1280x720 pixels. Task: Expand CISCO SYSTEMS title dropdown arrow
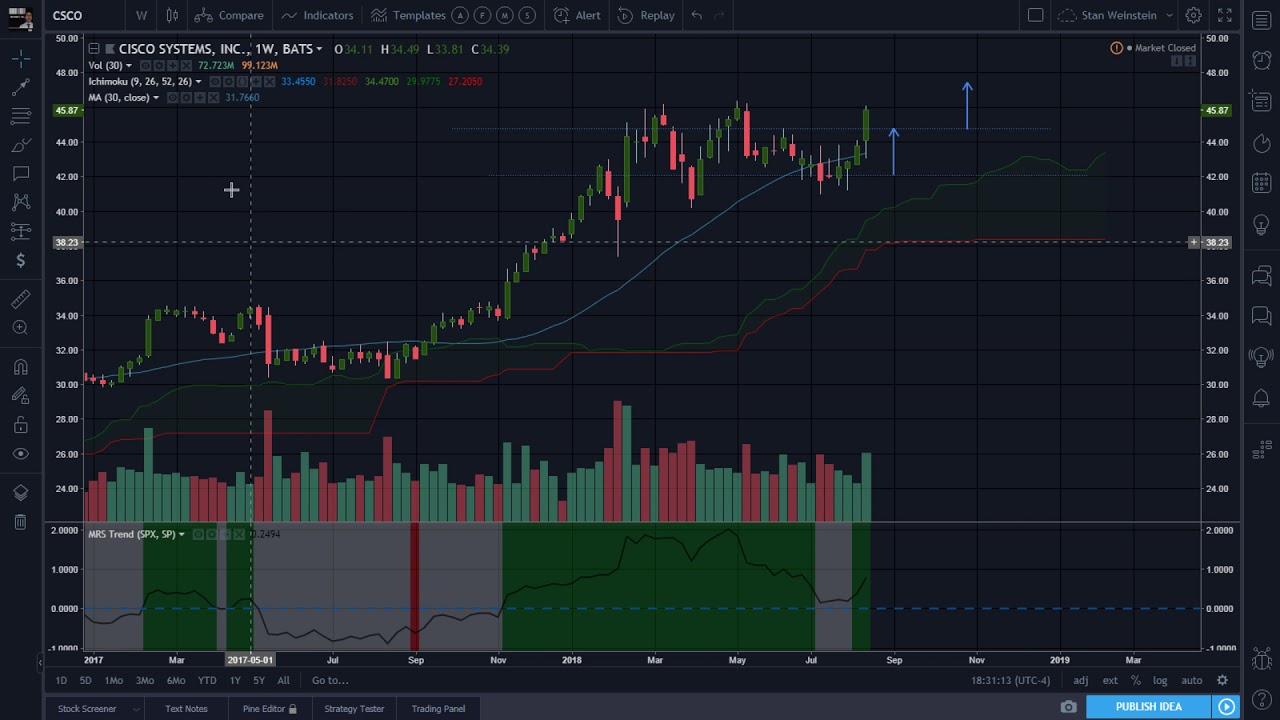tap(319, 49)
